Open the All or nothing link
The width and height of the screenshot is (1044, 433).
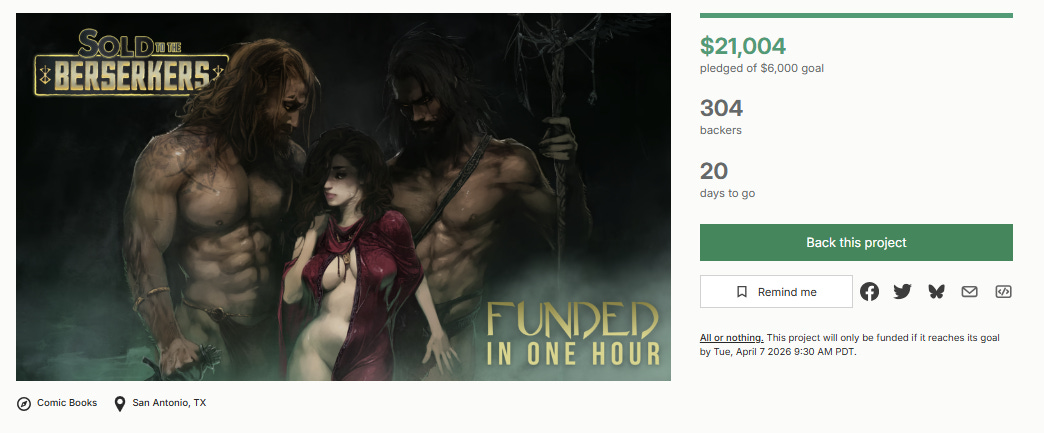[x=732, y=338]
